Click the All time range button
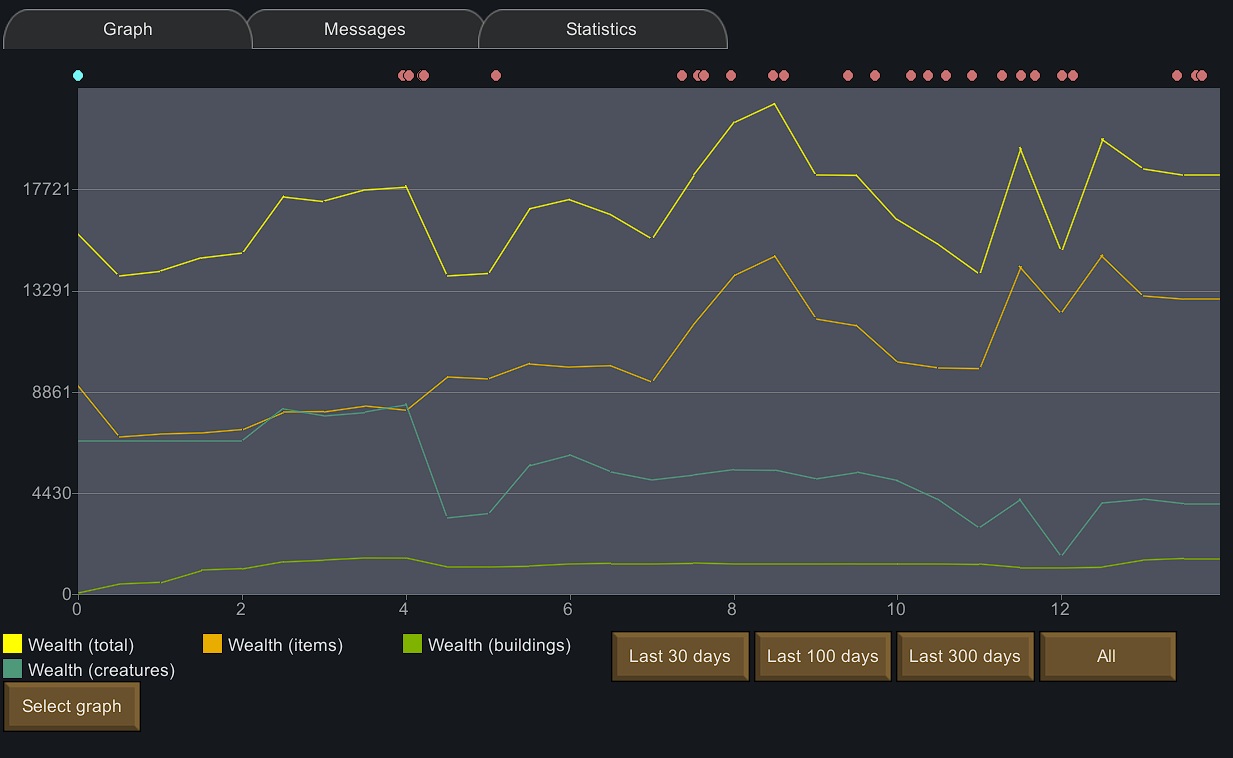This screenshot has height=758, width=1233. pos(1107,656)
